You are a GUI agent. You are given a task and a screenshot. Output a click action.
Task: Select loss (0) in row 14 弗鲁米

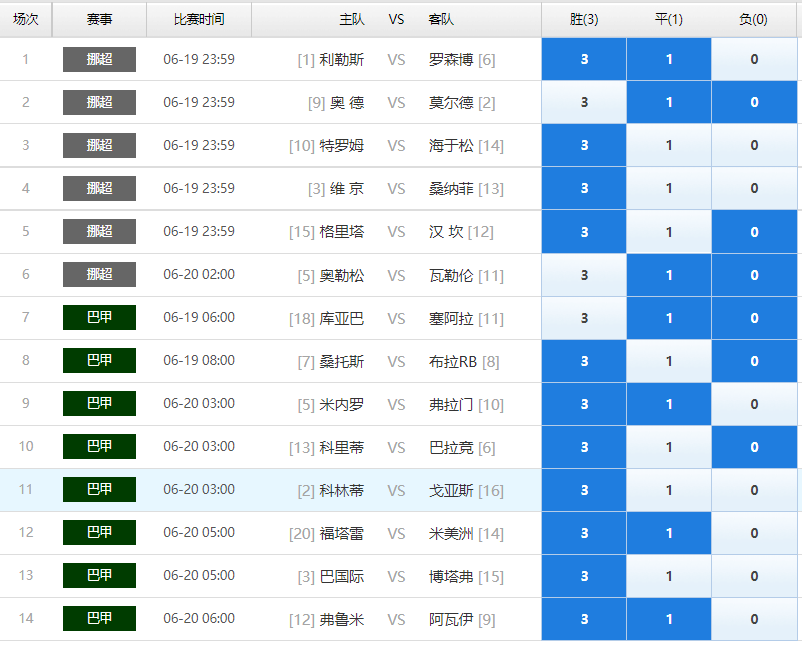click(x=754, y=619)
